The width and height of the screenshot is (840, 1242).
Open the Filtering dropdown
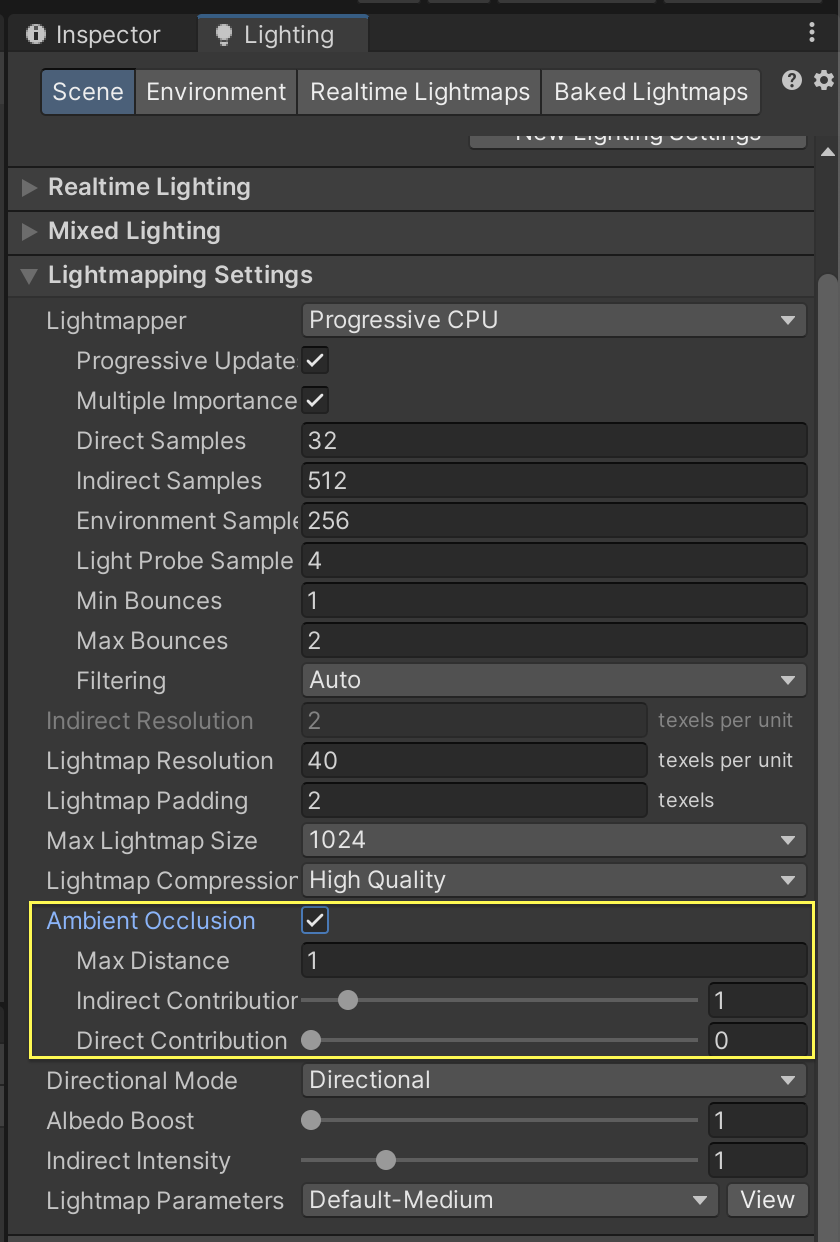click(x=554, y=680)
